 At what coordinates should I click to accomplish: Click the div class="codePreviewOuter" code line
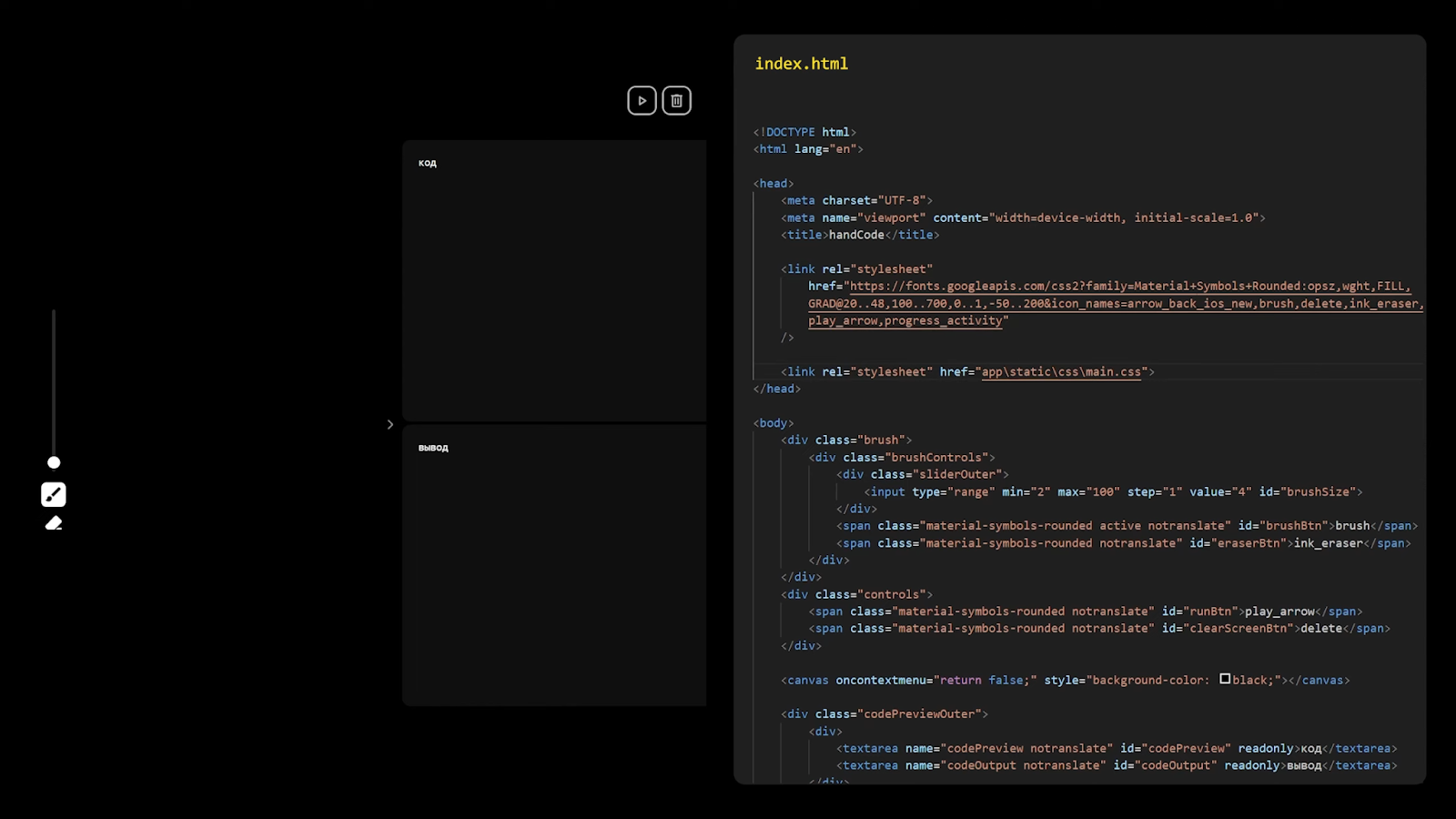tap(885, 714)
